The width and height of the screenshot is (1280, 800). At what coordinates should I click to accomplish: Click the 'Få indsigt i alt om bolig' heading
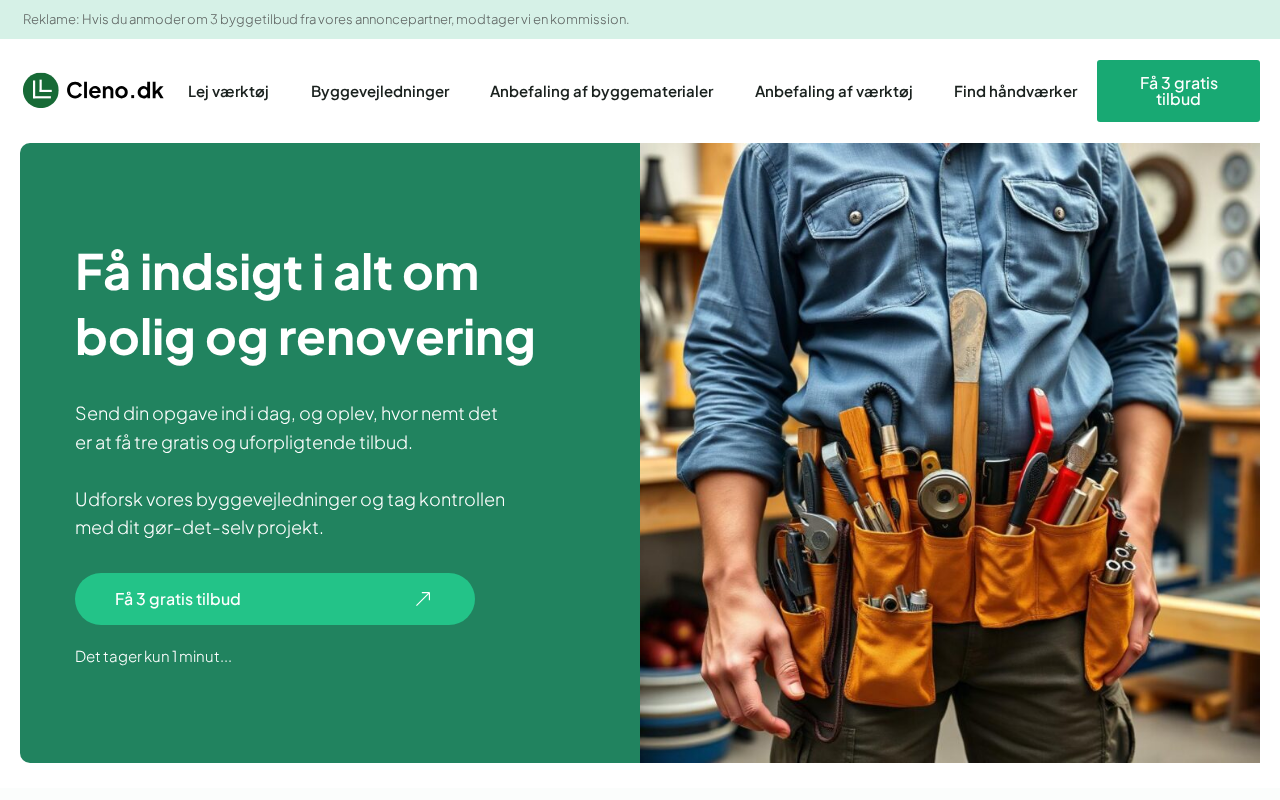[305, 303]
